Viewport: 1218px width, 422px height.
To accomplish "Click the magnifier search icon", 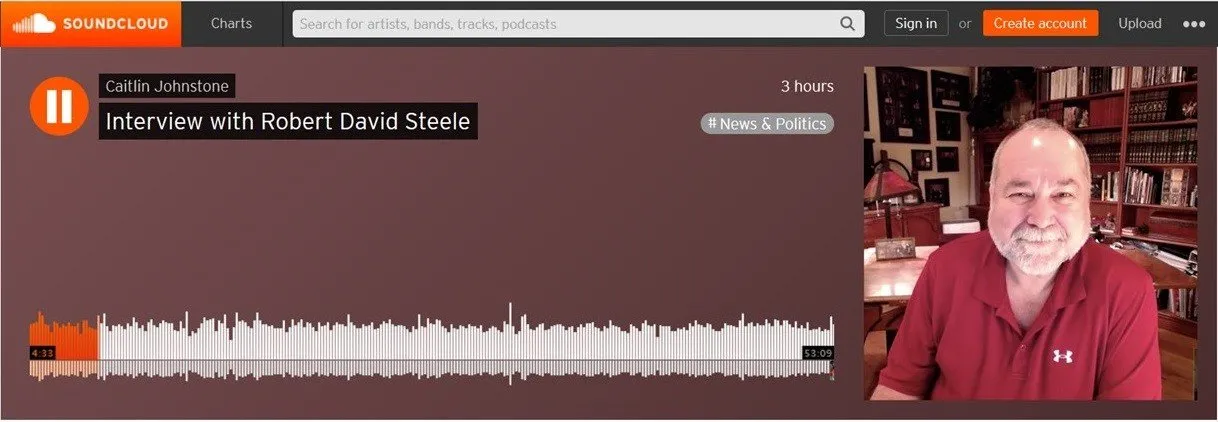I will (847, 23).
